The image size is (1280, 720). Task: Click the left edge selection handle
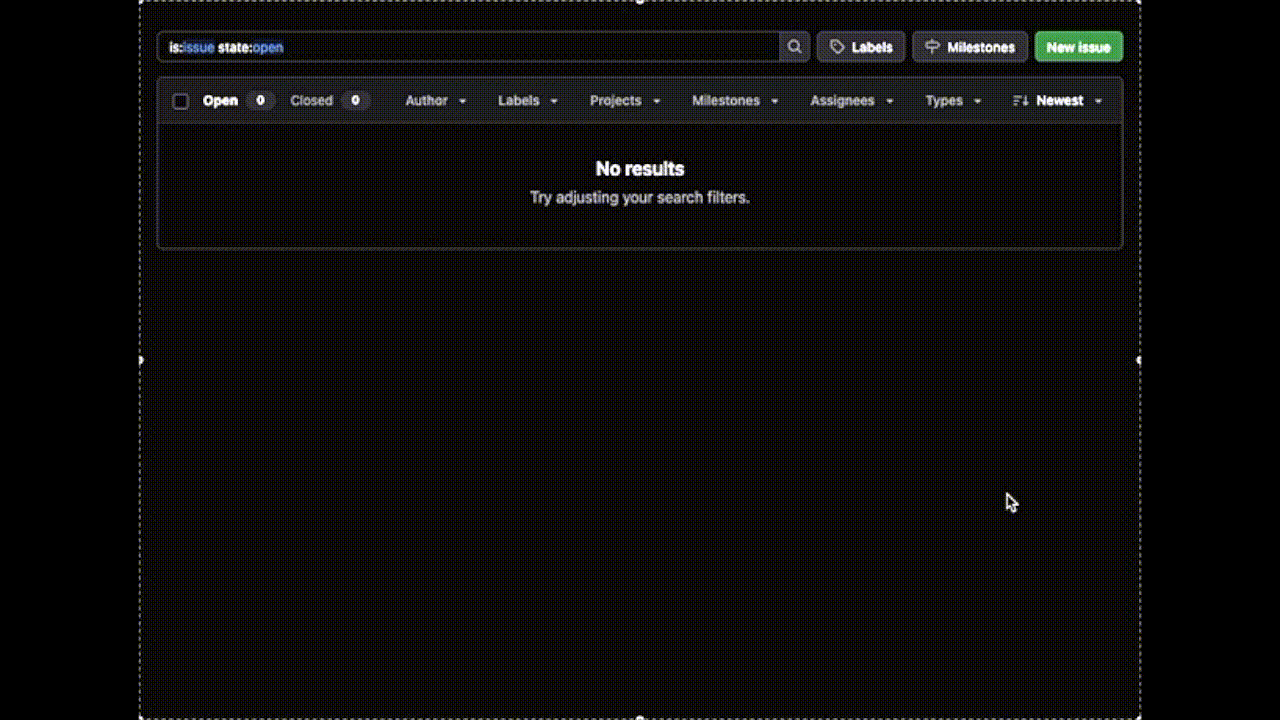click(140, 360)
